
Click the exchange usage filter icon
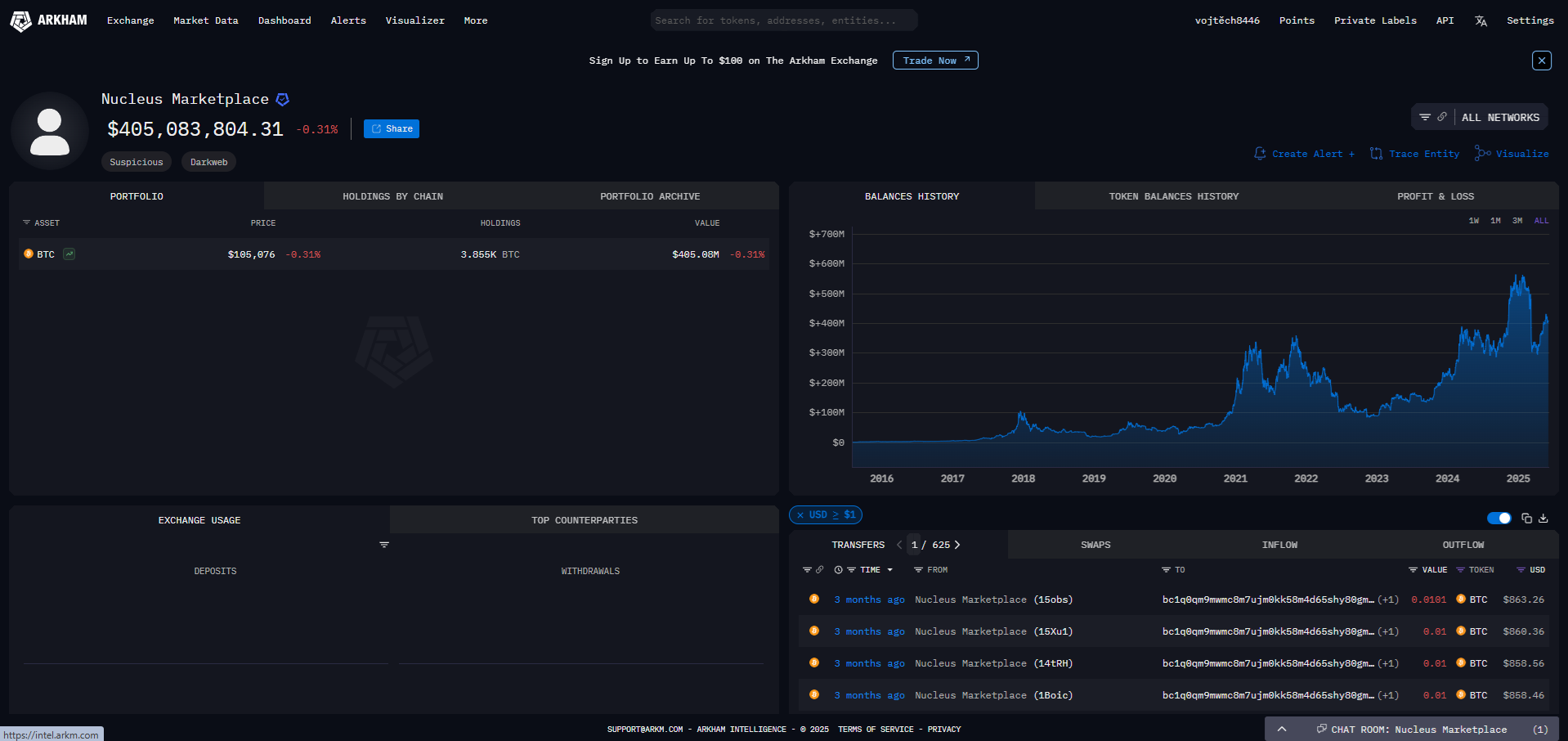(x=384, y=545)
